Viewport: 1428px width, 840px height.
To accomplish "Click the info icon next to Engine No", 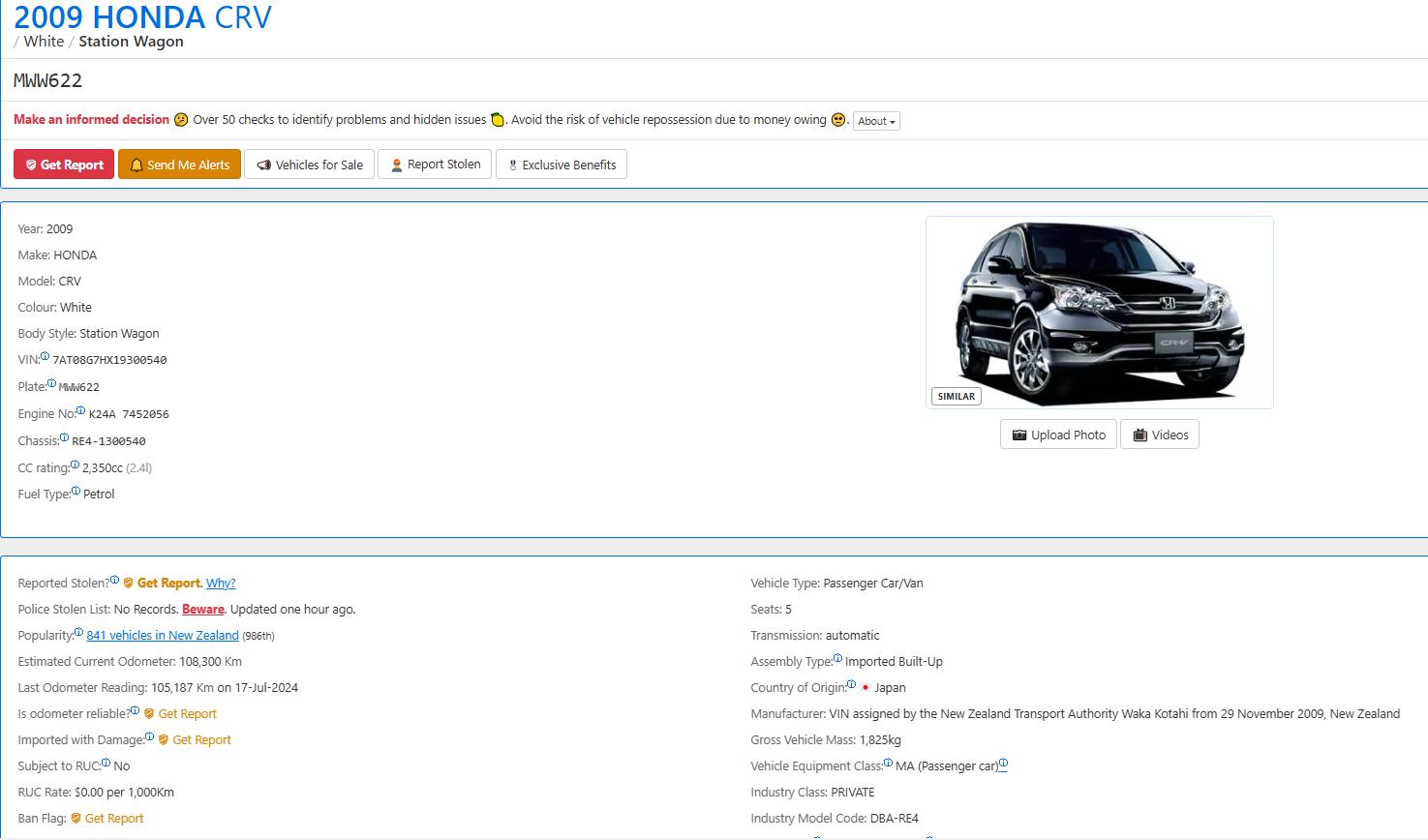I will (80, 410).
